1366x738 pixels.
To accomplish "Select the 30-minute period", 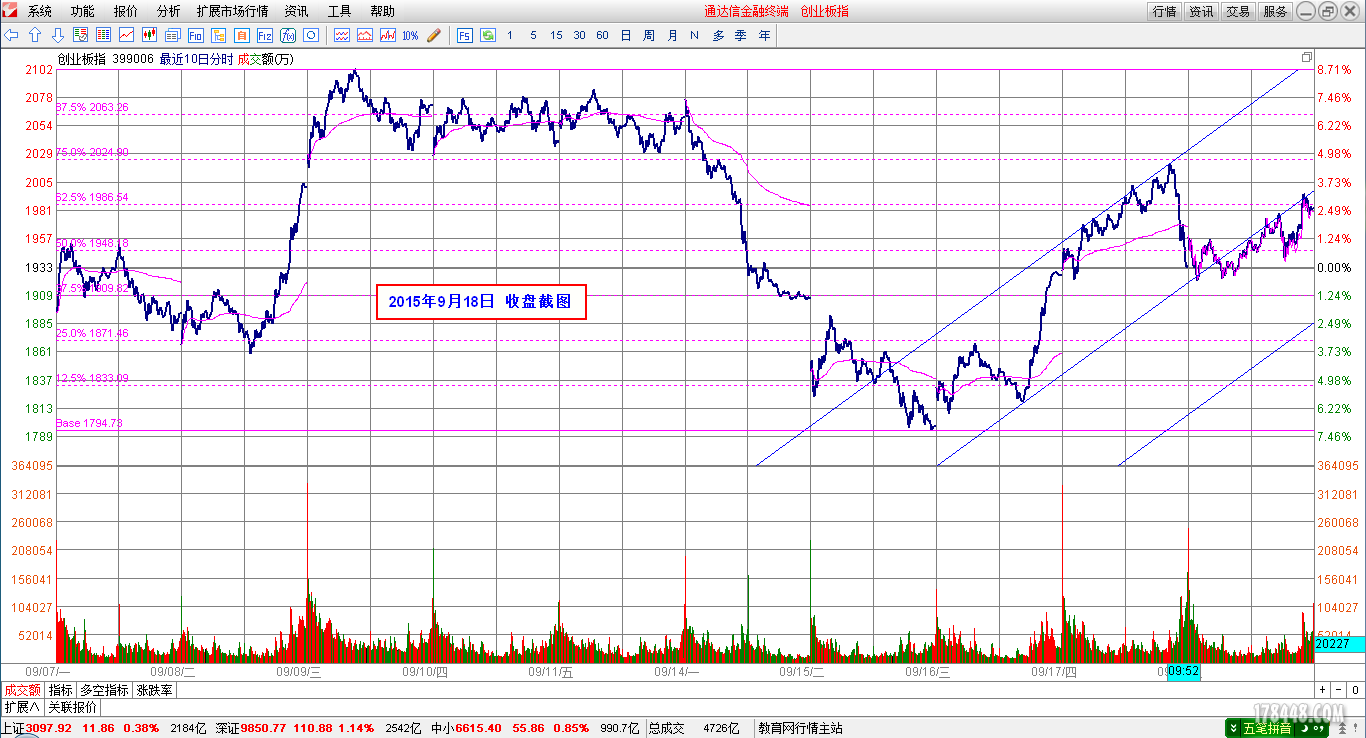I will pyautogui.click(x=579, y=35).
